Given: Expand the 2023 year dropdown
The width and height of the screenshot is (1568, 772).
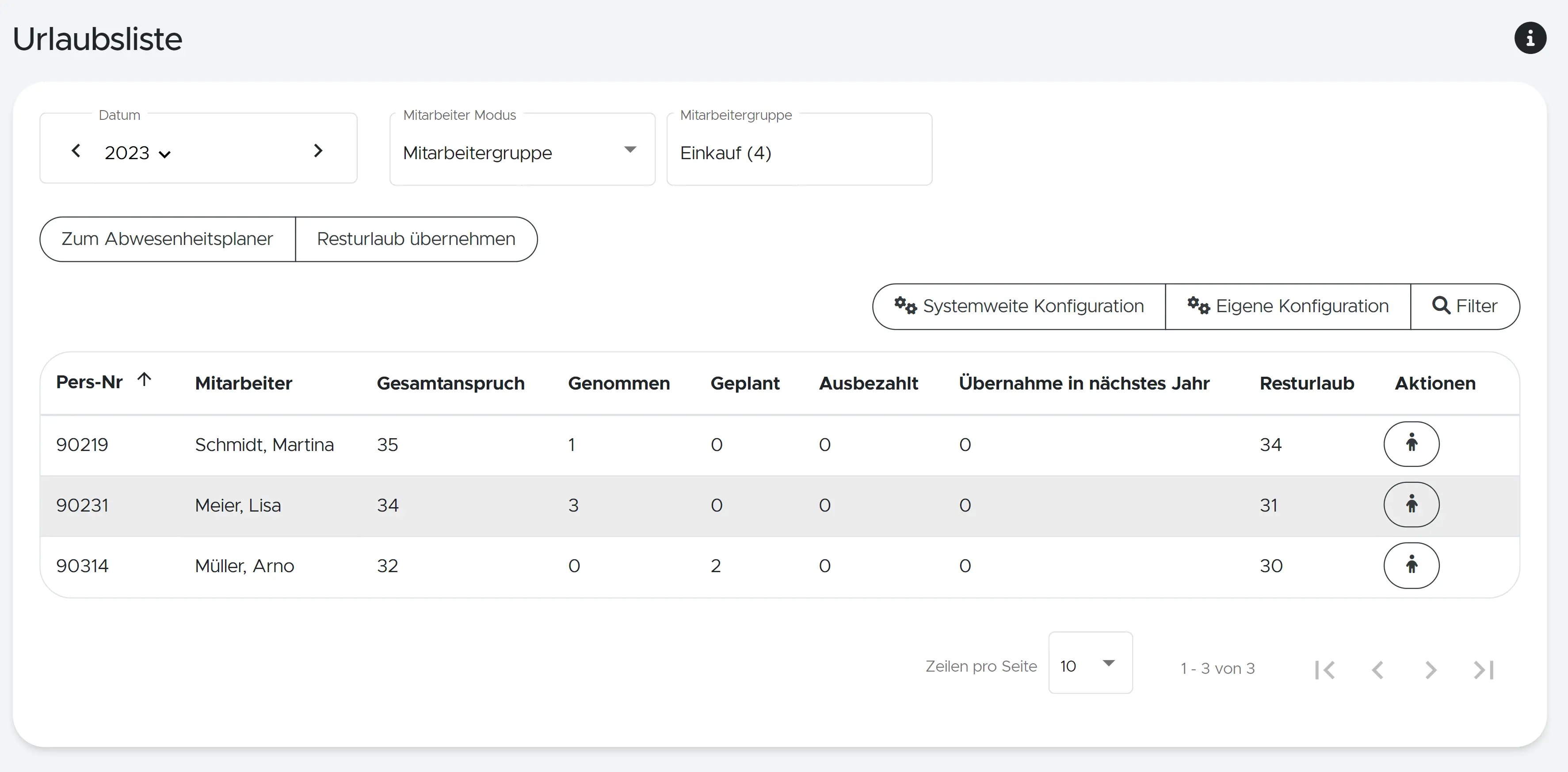Looking at the screenshot, I should pos(137,153).
